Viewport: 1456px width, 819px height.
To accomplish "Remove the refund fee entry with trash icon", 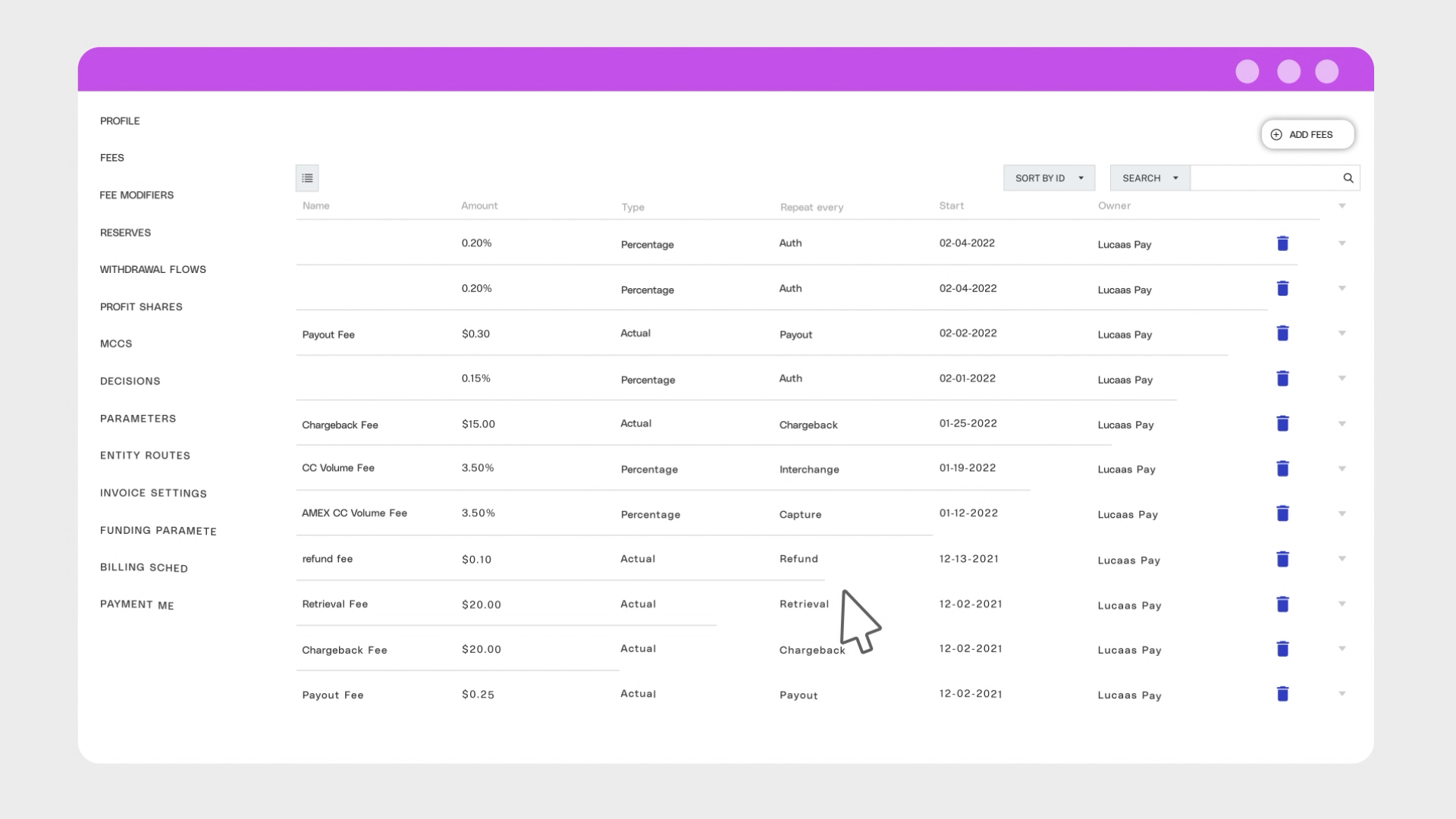I will click(1282, 559).
